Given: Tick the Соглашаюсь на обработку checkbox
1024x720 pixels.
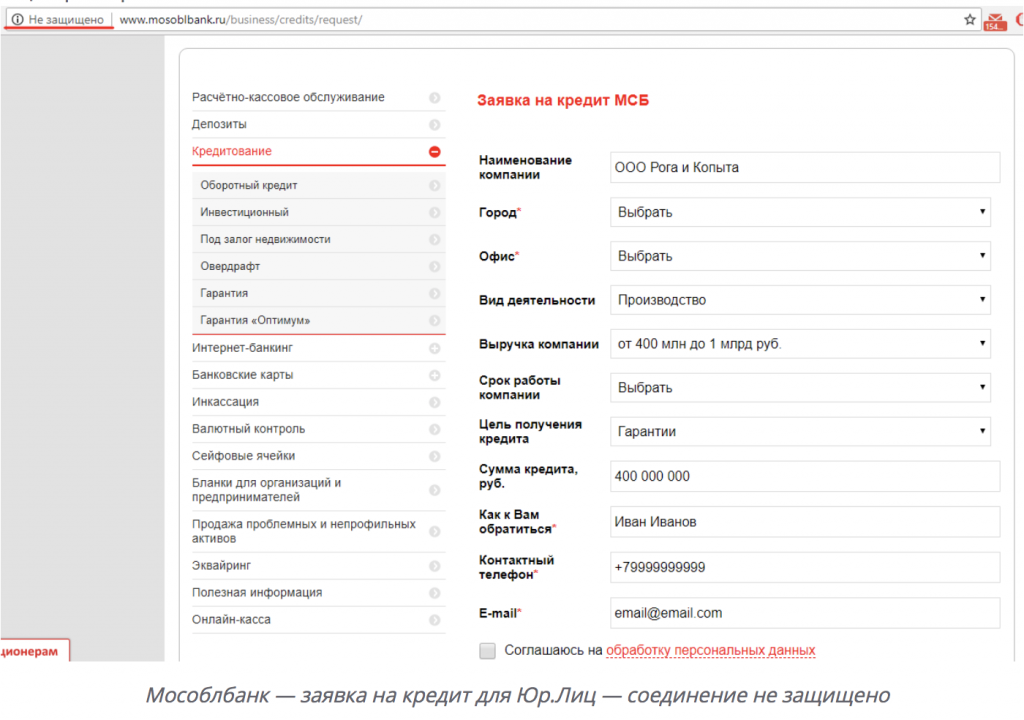Looking at the screenshot, I should (487, 651).
